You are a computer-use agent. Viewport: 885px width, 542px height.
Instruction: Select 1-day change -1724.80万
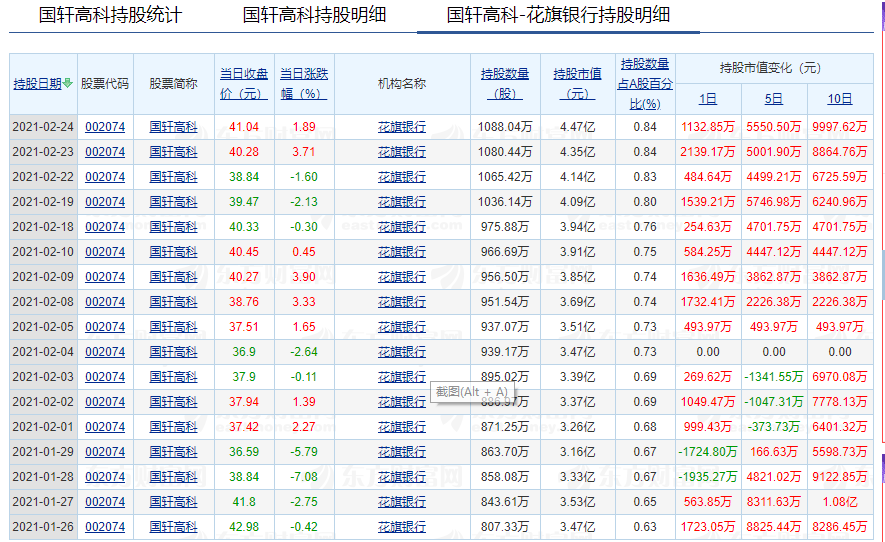pos(708,452)
